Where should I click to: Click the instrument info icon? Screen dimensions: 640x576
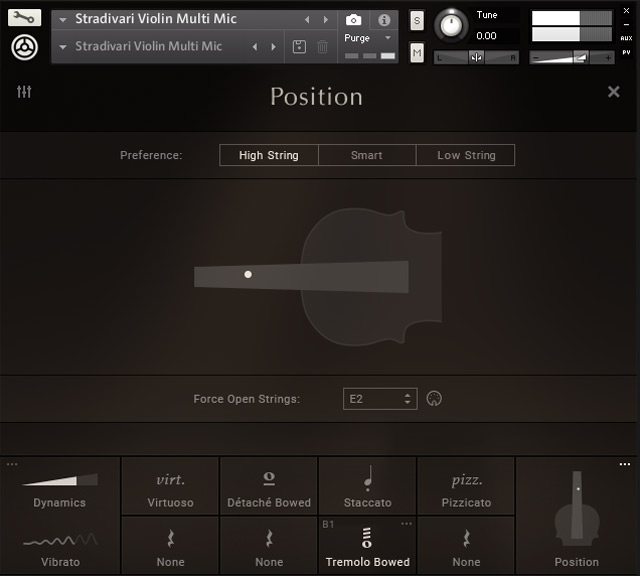click(x=383, y=20)
